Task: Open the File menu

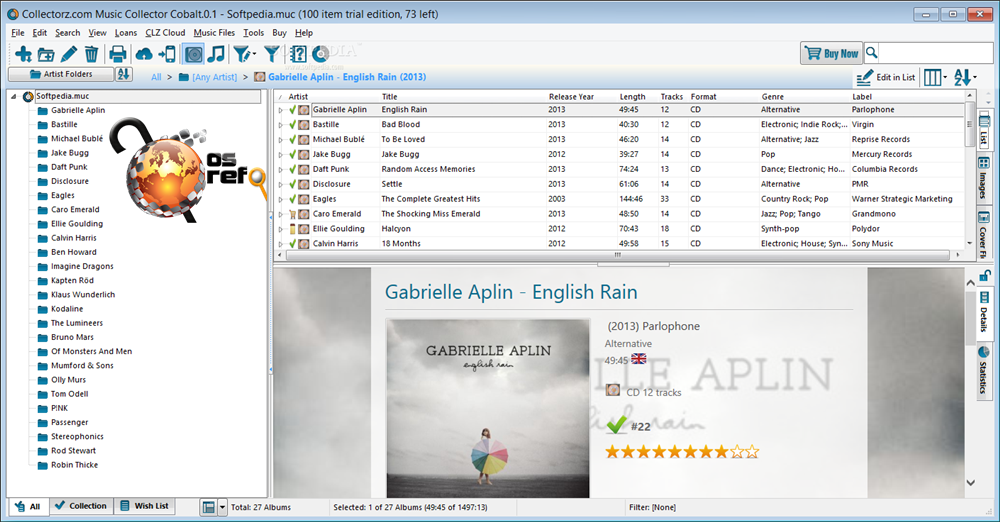Action: 18,33
